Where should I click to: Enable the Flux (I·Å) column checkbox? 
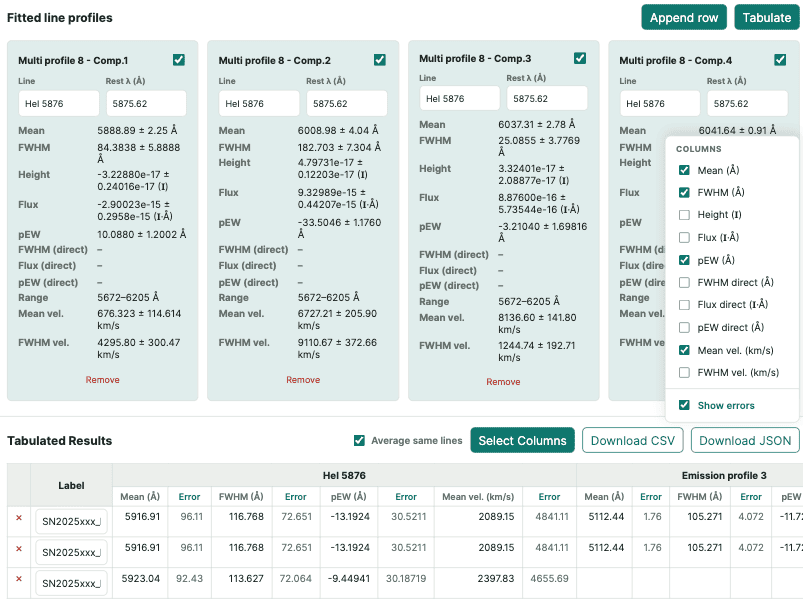(684, 237)
